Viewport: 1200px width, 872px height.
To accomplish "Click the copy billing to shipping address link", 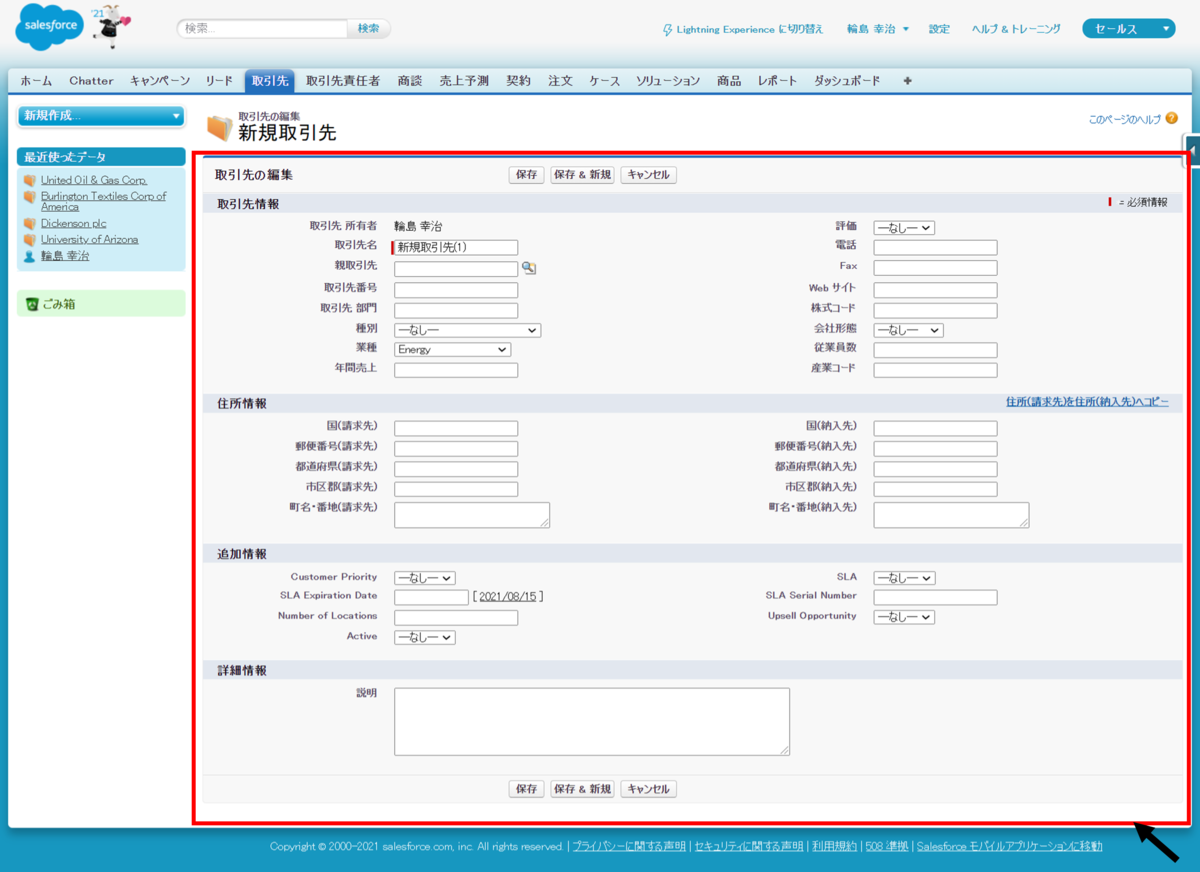I will 1087,402.
